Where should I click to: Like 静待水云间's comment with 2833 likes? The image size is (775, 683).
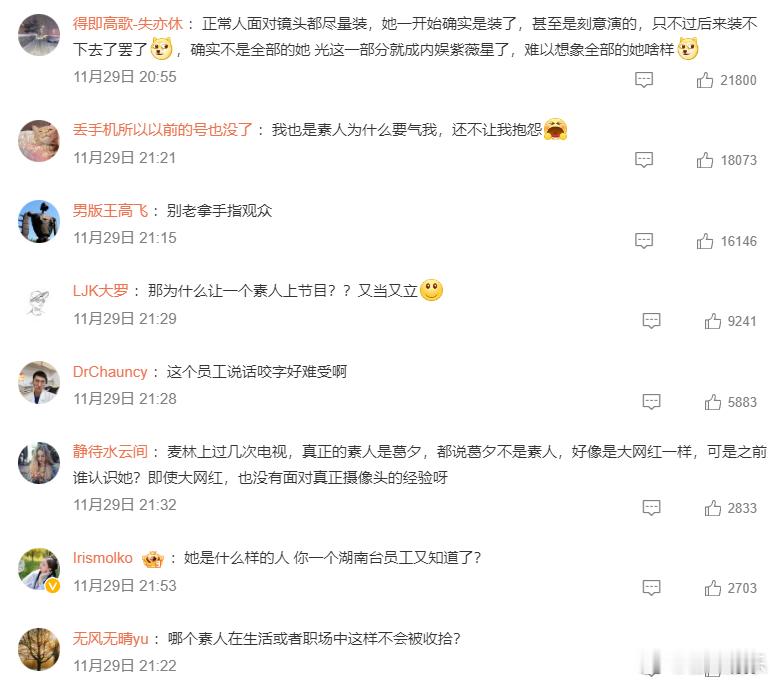click(713, 508)
